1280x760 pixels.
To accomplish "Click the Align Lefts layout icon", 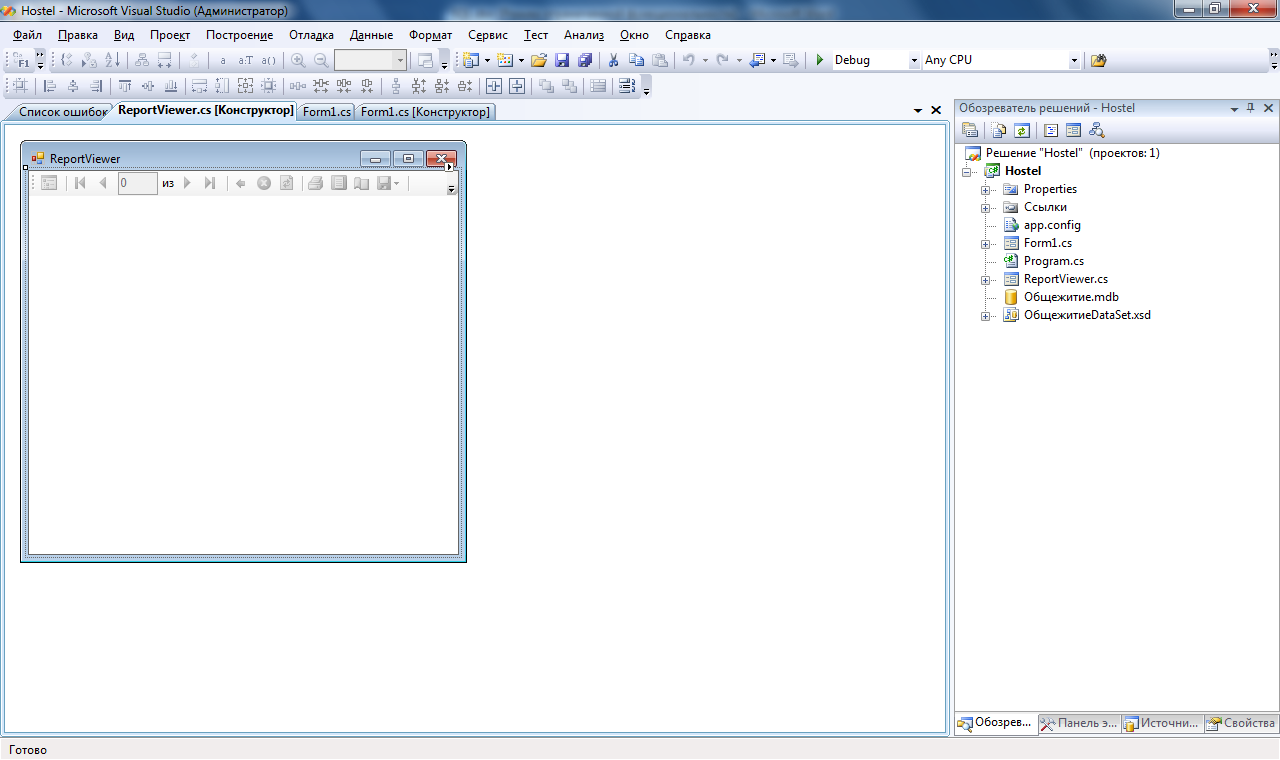I will click(x=50, y=86).
